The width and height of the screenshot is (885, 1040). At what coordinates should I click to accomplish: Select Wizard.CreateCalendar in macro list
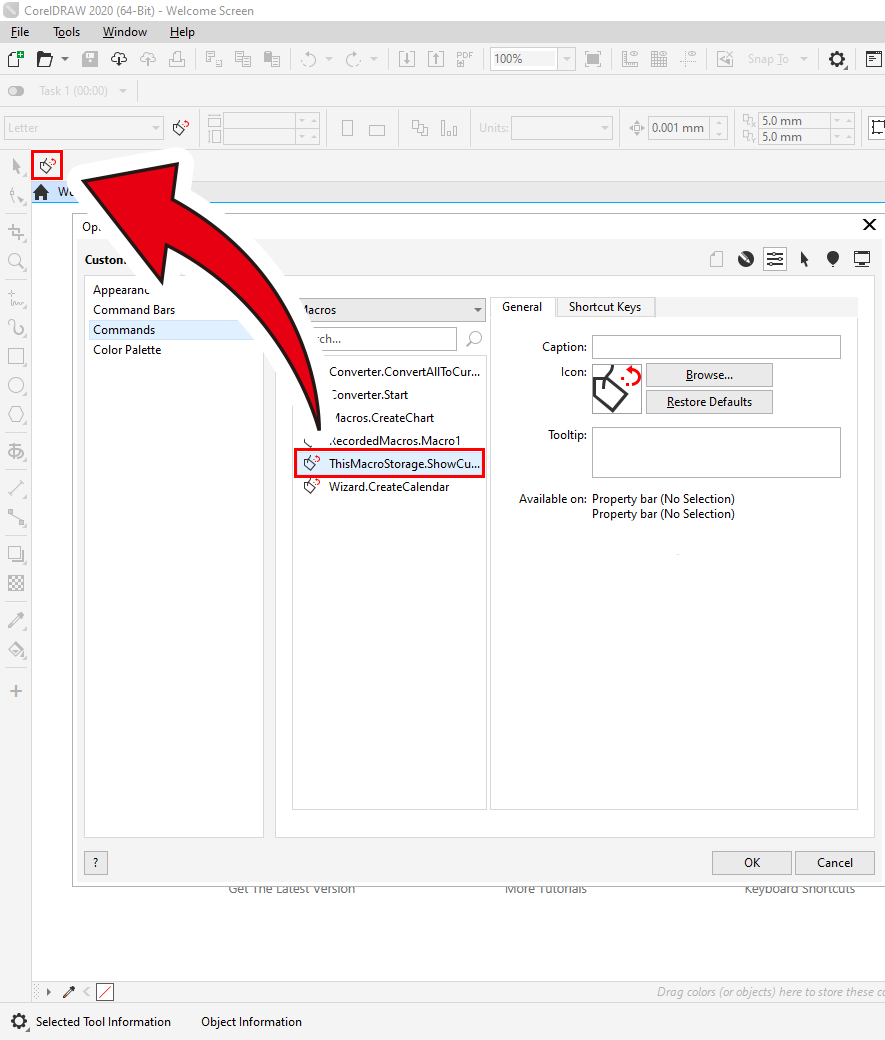pyautogui.click(x=389, y=487)
